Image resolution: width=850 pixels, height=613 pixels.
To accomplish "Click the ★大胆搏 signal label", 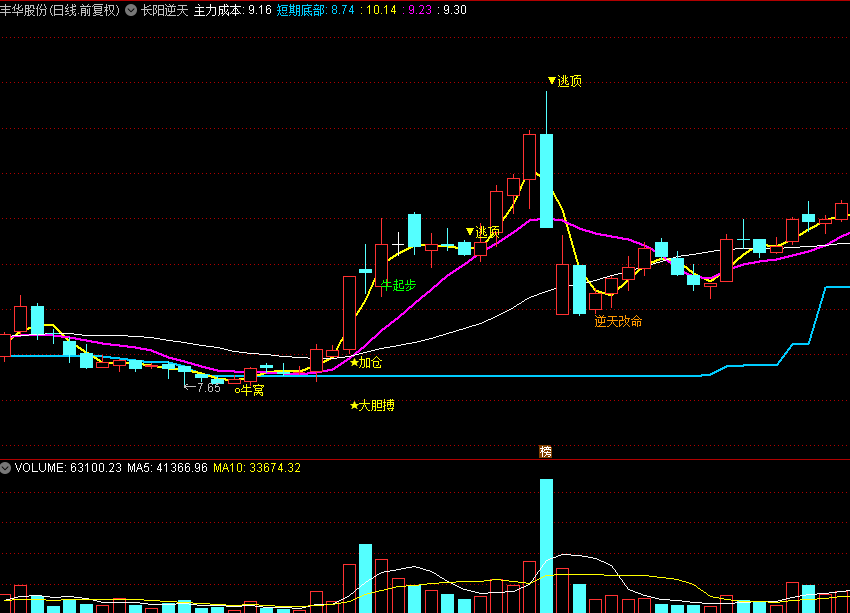I will (x=372, y=405).
